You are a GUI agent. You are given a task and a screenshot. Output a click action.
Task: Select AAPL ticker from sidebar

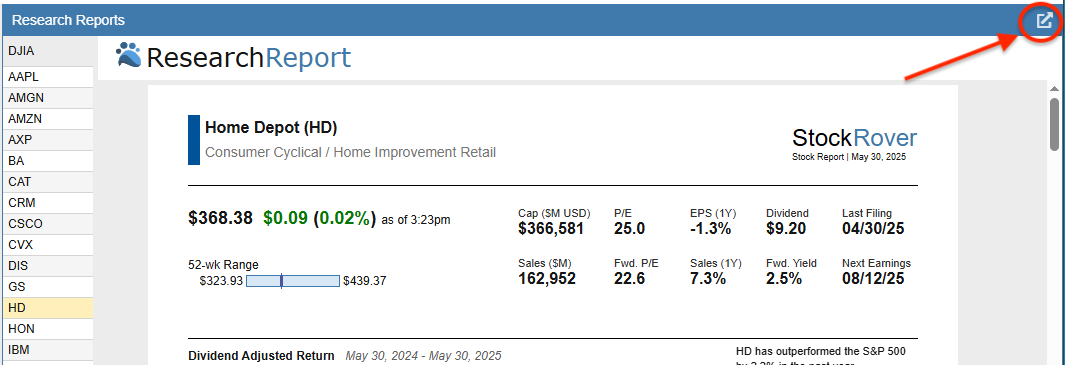coord(48,77)
